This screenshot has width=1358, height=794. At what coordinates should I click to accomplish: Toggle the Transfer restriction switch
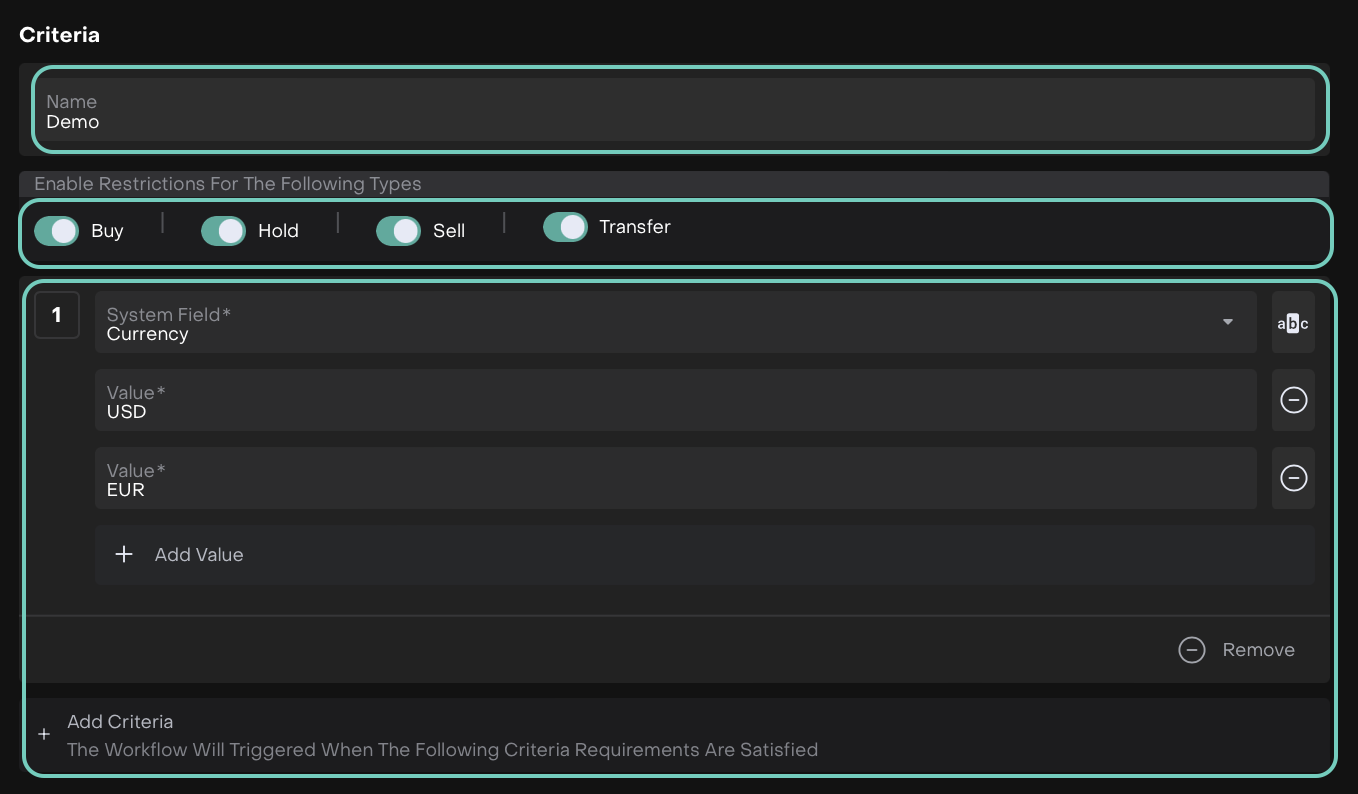point(565,227)
